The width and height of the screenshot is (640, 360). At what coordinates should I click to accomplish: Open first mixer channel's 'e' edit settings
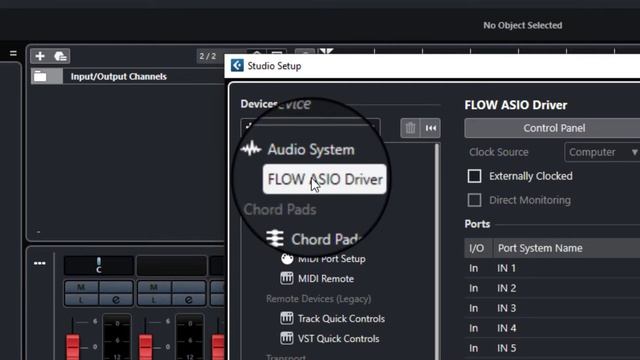point(116,300)
